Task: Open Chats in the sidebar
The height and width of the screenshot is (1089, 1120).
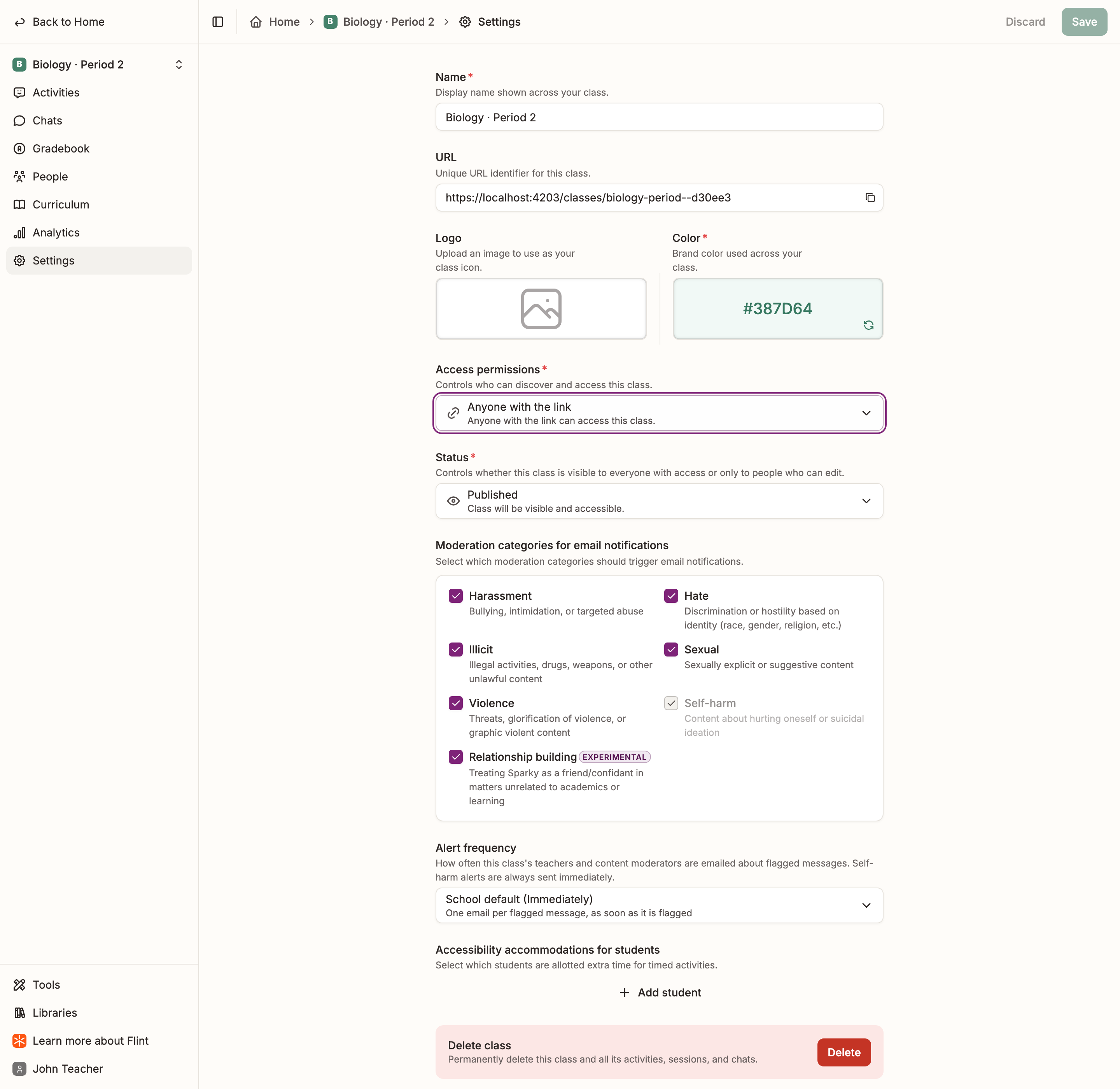Action: 99,120
